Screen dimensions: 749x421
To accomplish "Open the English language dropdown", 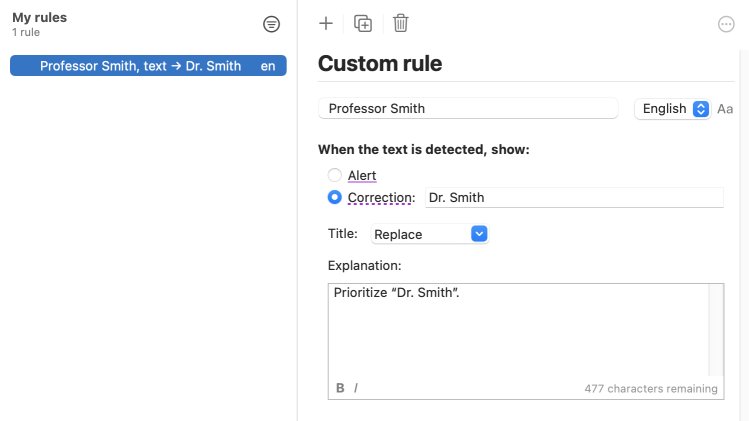I will (x=671, y=109).
